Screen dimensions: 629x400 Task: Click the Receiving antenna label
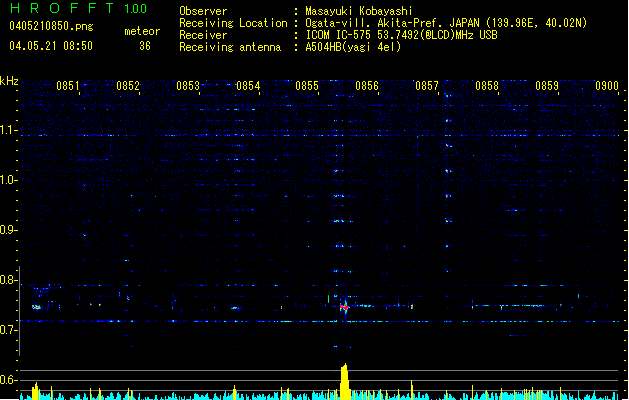[x=230, y=47]
